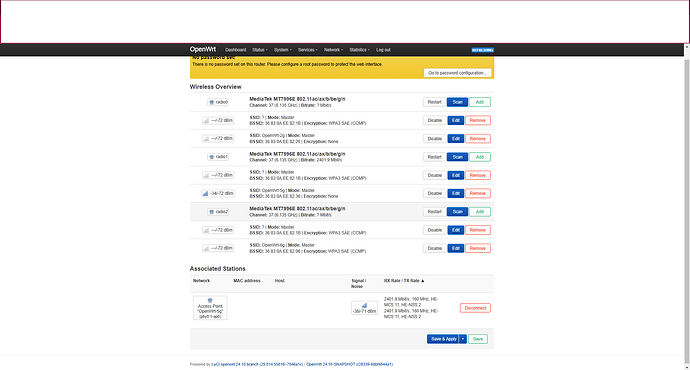Open the Statistics dropdown menu
Screen dimensions: 690x370
pyautogui.click(x=360, y=50)
